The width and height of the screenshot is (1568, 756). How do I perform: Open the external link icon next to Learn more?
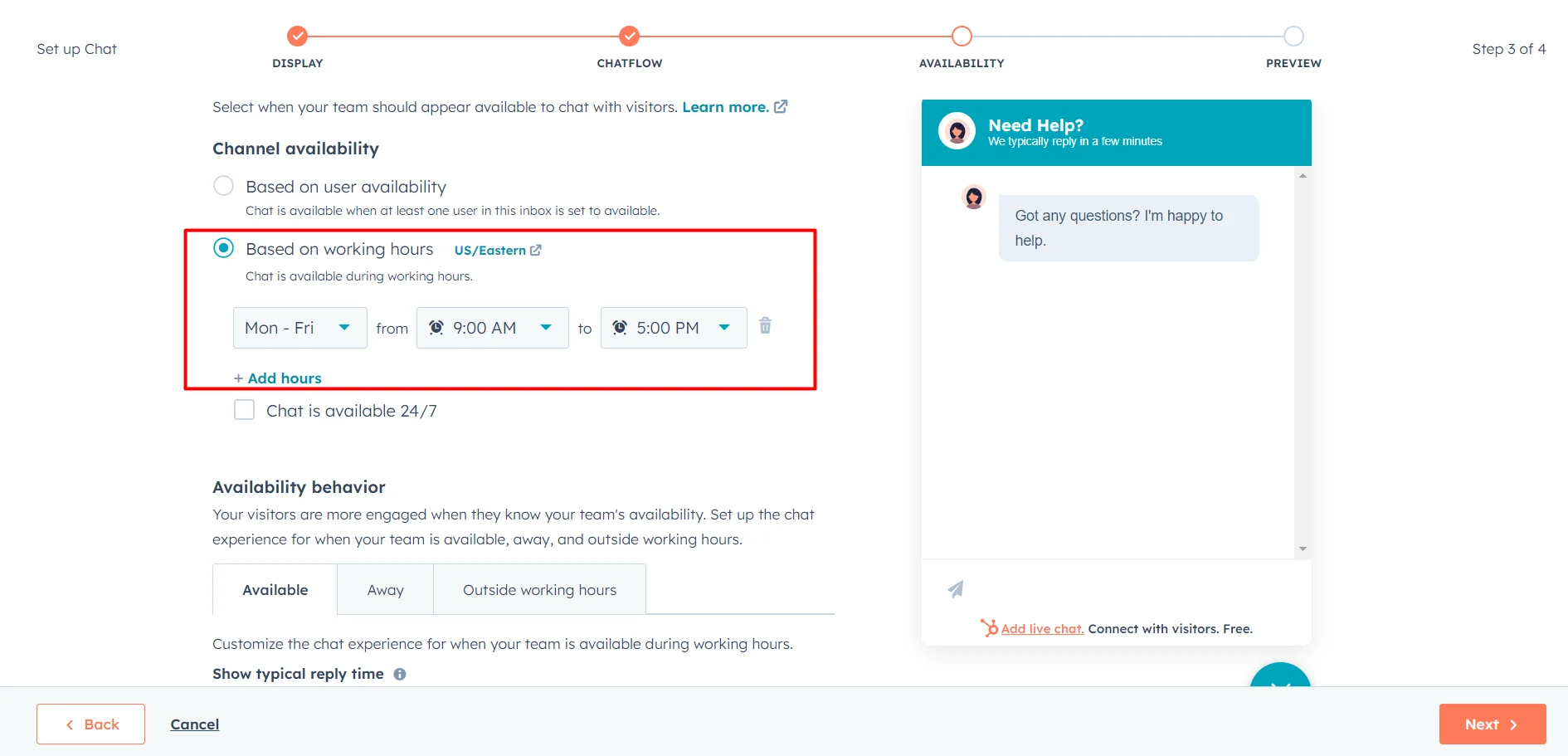click(781, 107)
